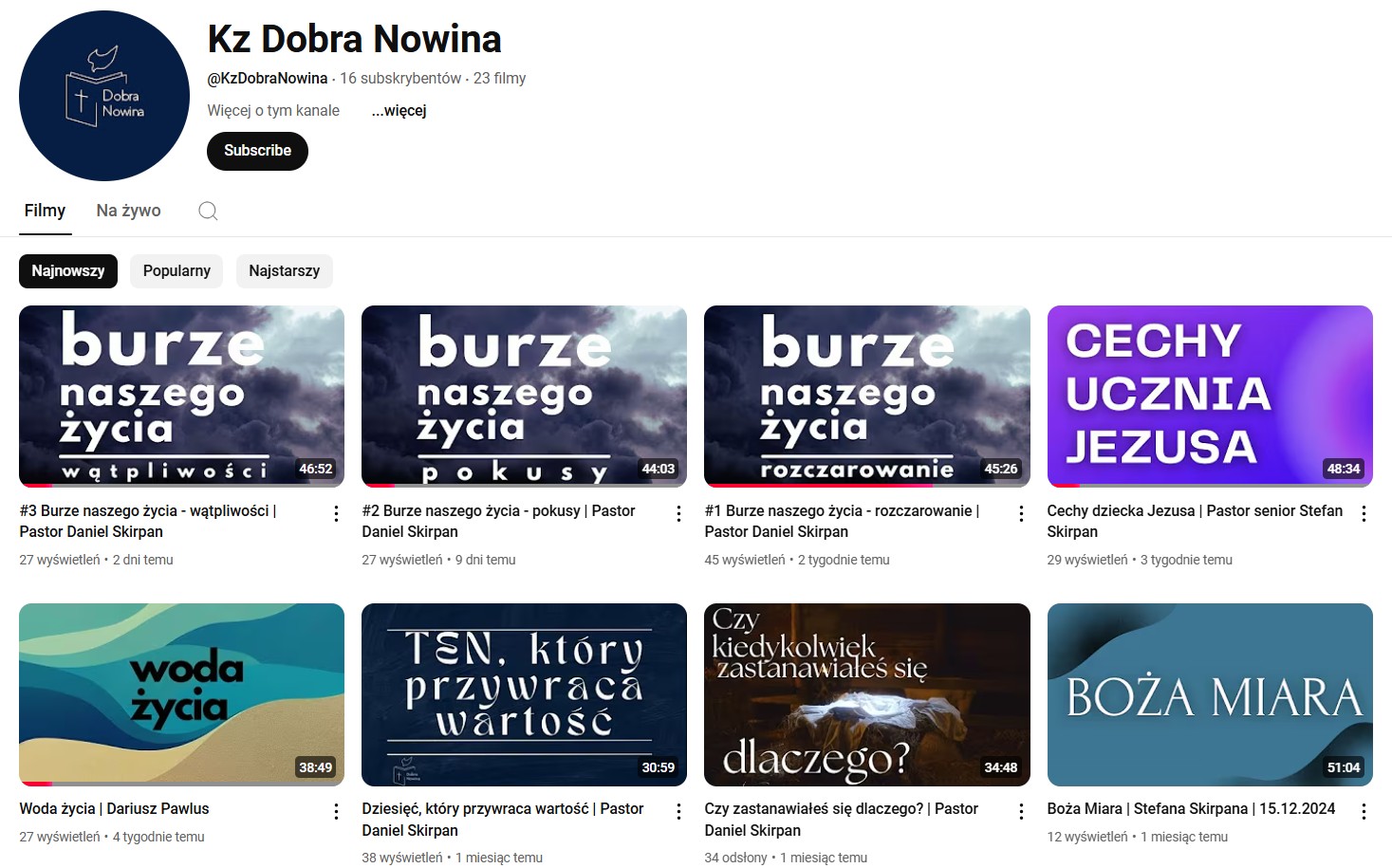Select the Popularny sort chip
Screen dimensions: 1392x868
point(176,271)
